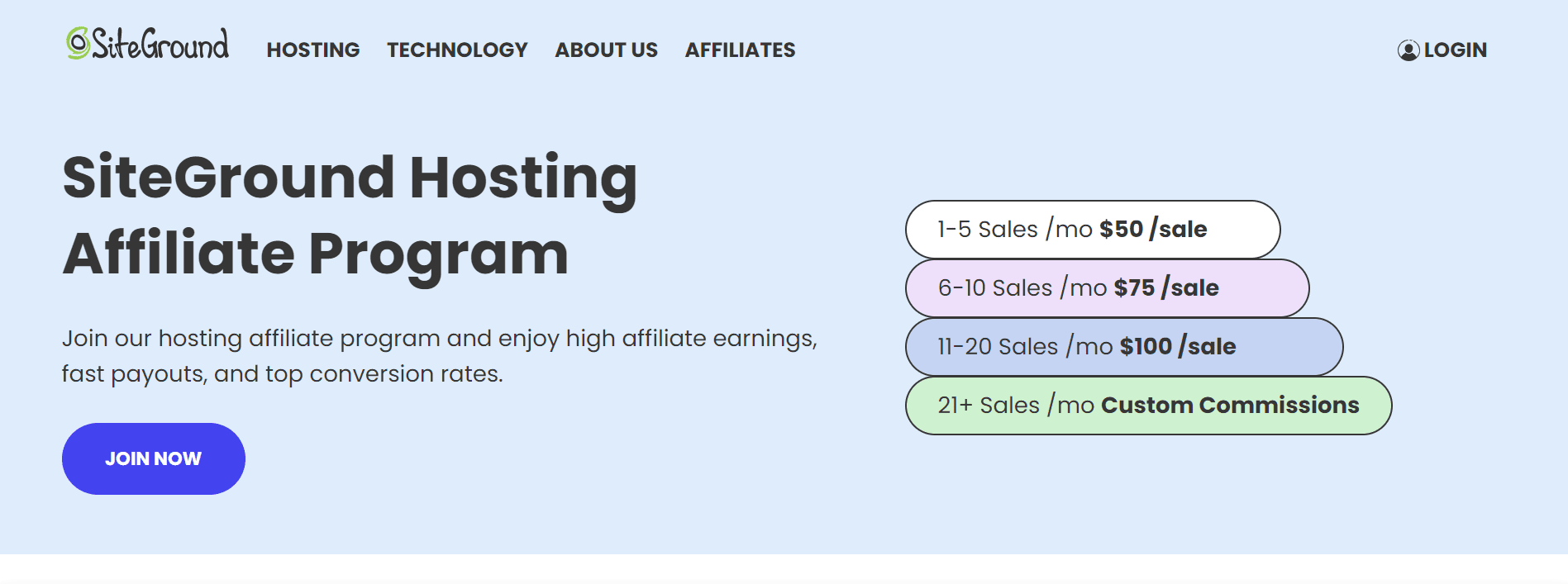Open the LOGIN link

(1455, 50)
